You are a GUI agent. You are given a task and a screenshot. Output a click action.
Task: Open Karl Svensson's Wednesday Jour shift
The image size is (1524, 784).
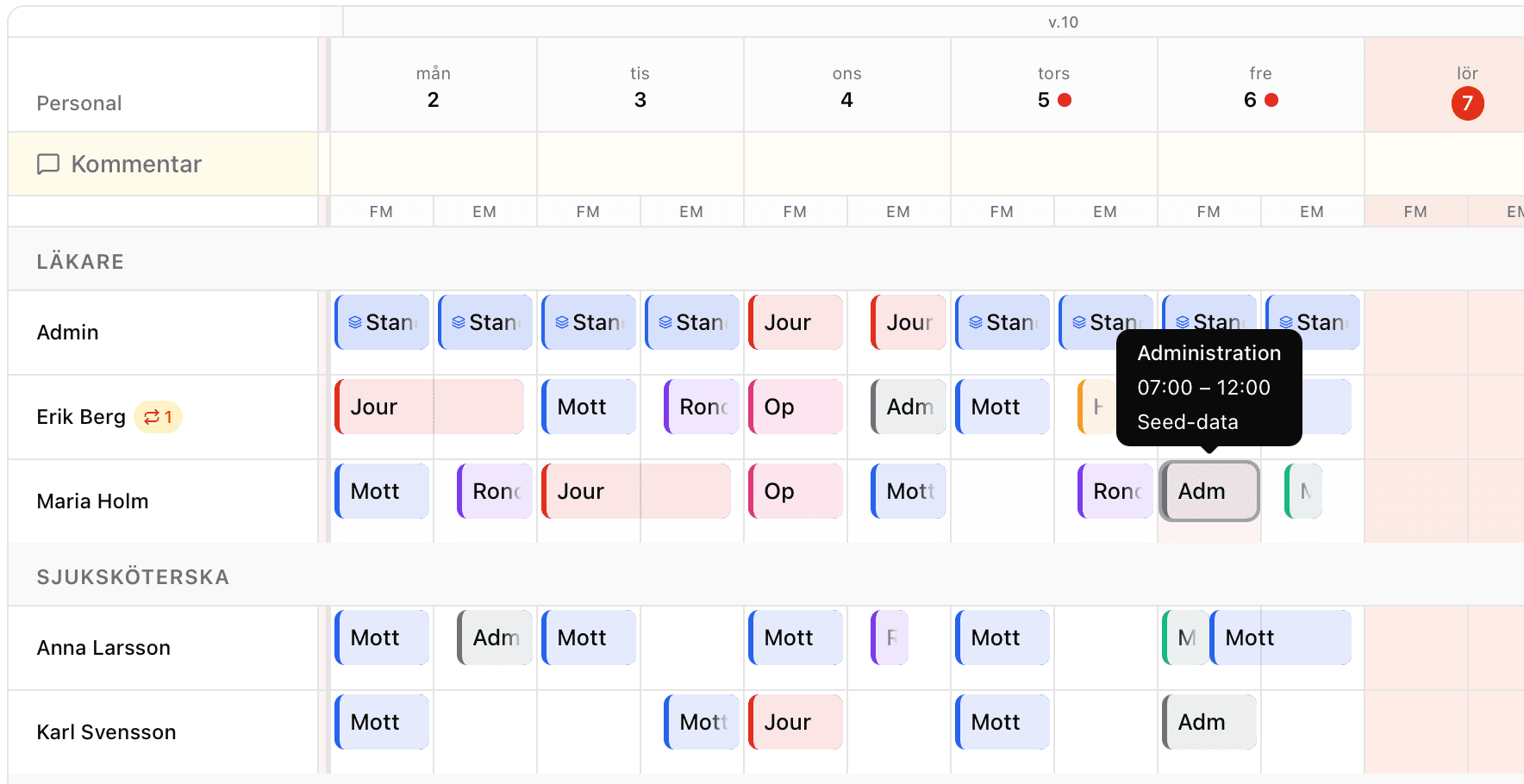(x=795, y=722)
